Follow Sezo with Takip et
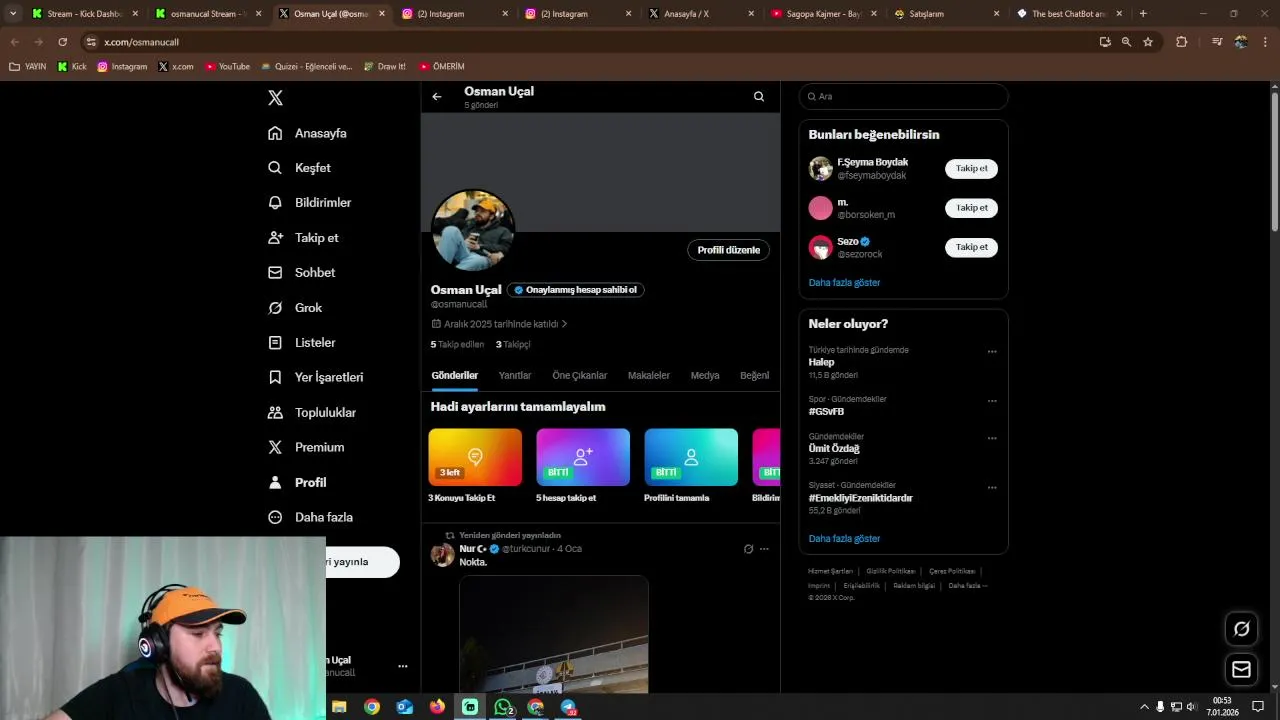This screenshot has height=720, width=1280. [x=971, y=247]
